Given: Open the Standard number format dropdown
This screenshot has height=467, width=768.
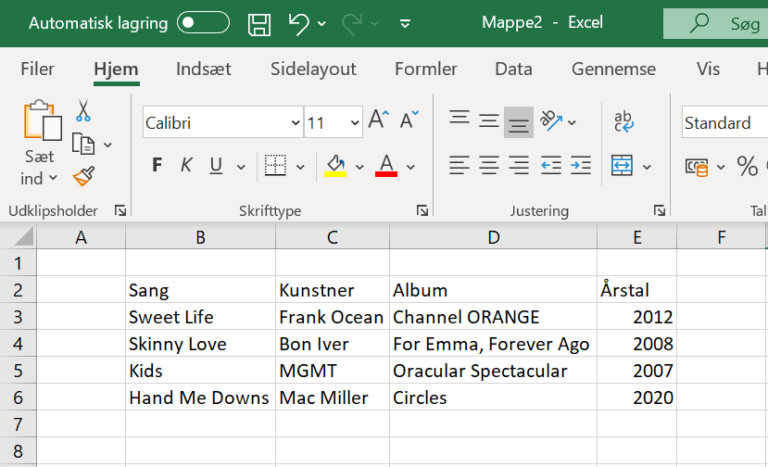Looking at the screenshot, I should (725, 123).
